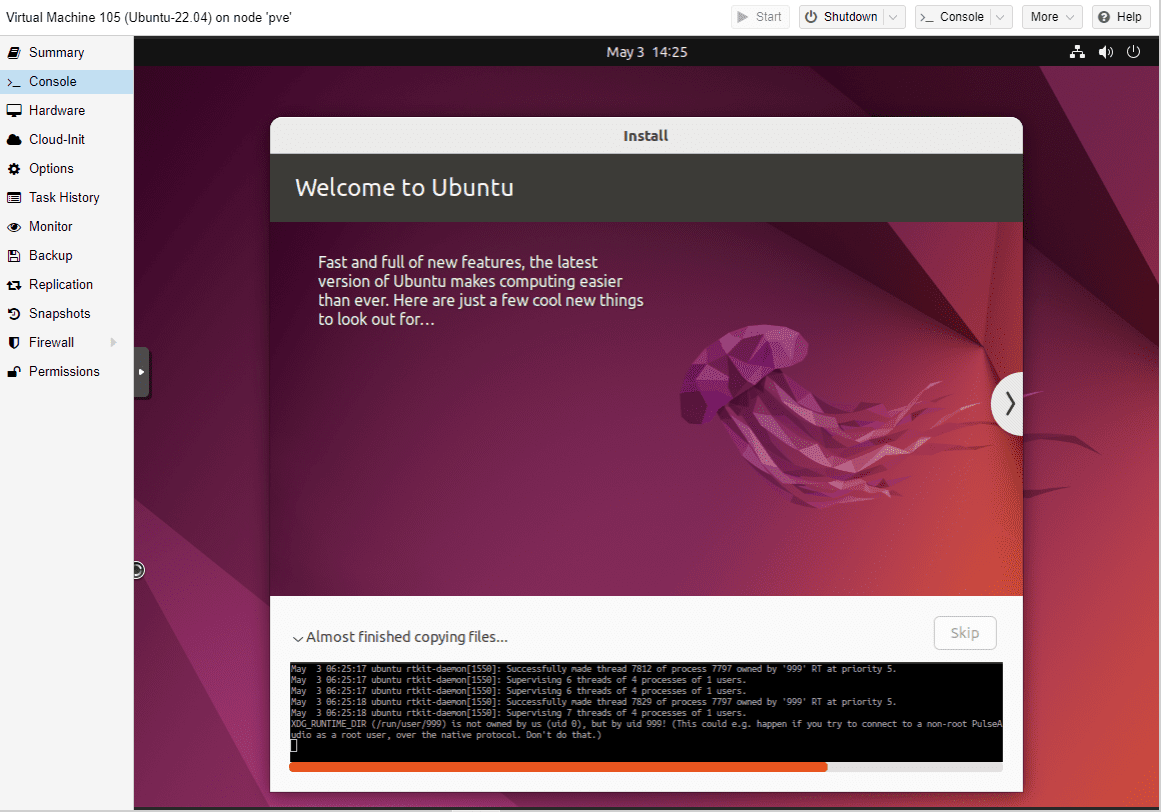The height and width of the screenshot is (812, 1161).
Task: Open the Console dropdown arrow
Action: (1000, 17)
